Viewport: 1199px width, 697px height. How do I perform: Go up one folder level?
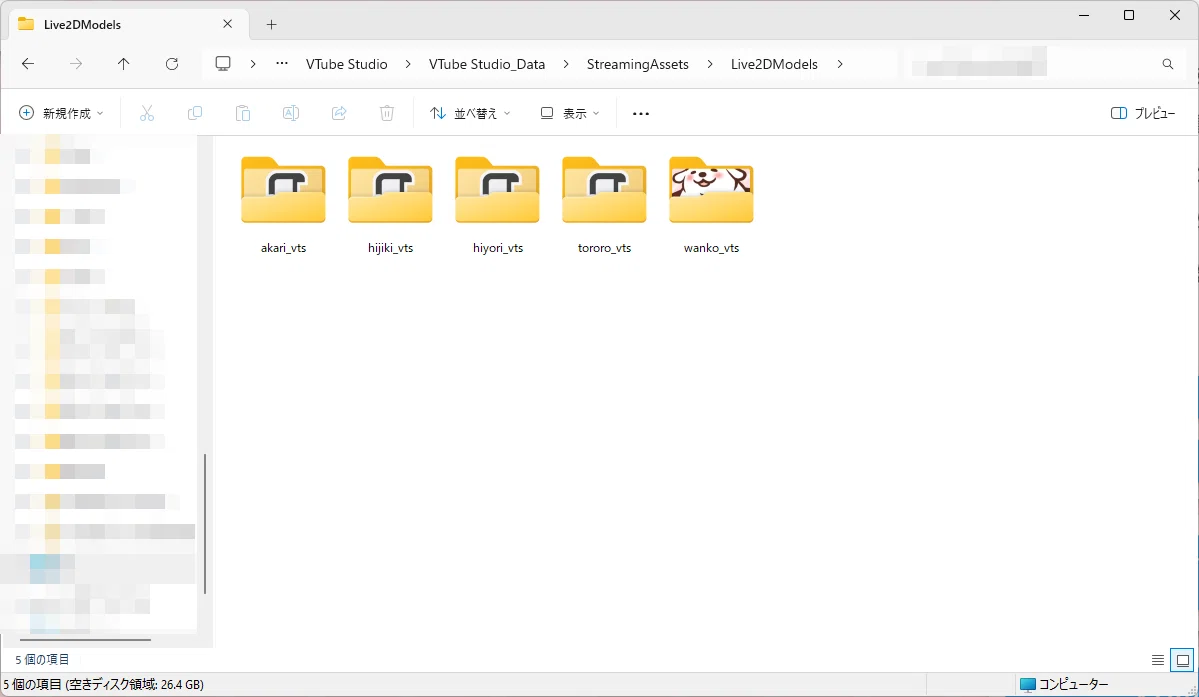tap(123, 64)
